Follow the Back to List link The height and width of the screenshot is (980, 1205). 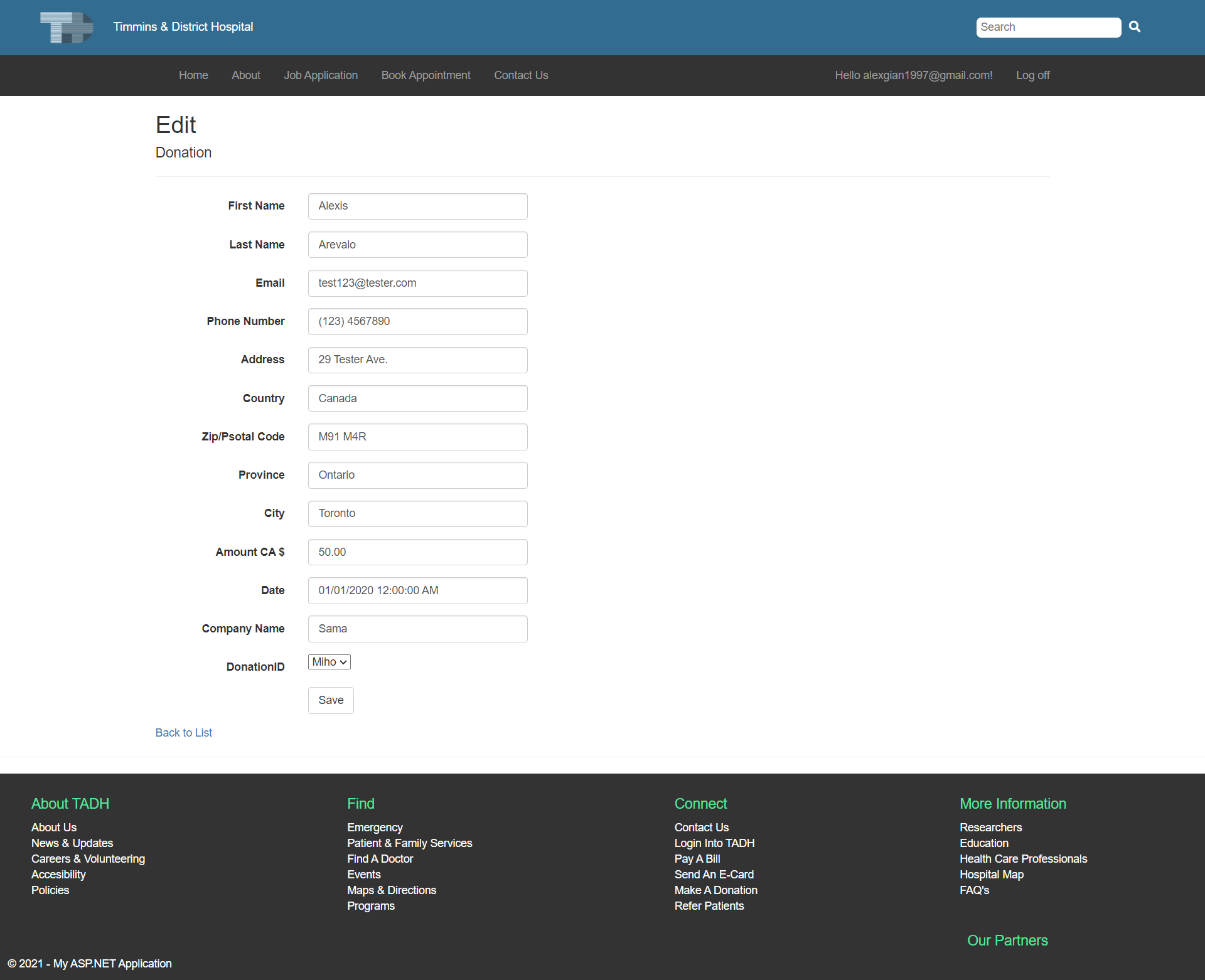tap(183, 733)
